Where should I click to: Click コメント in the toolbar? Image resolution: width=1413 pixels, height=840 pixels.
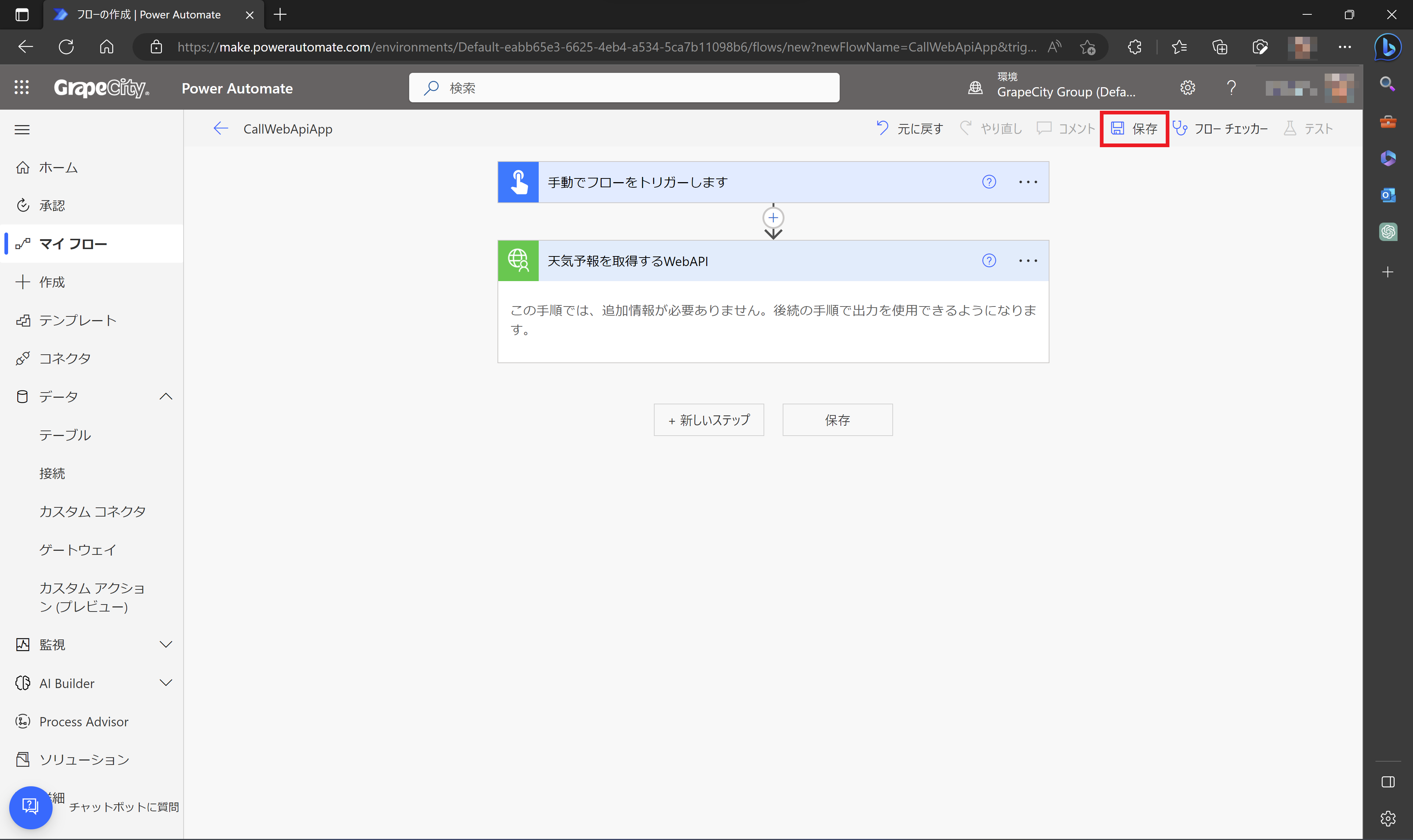pos(1065,128)
